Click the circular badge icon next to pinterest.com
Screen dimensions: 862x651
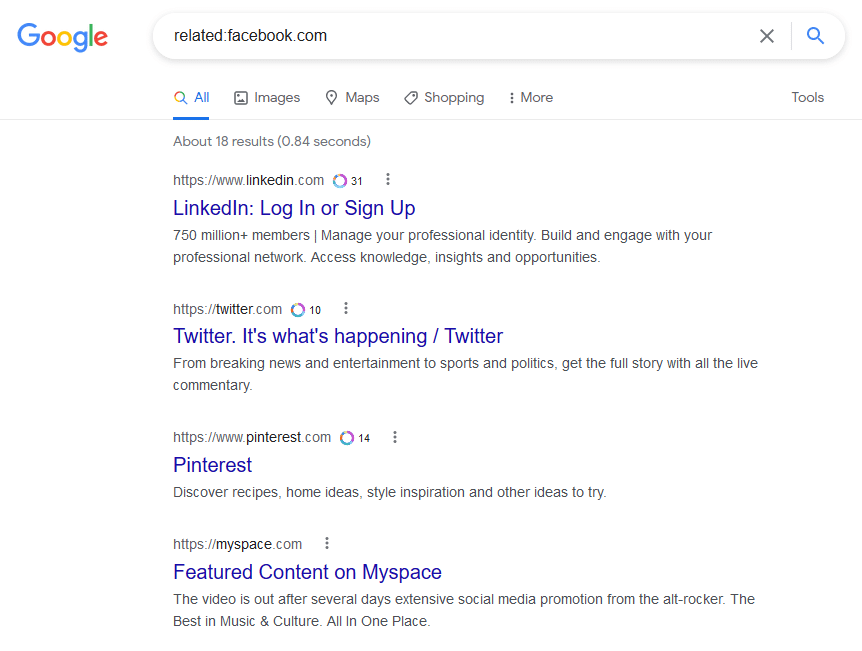pyautogui.click(x=347, y=438)
